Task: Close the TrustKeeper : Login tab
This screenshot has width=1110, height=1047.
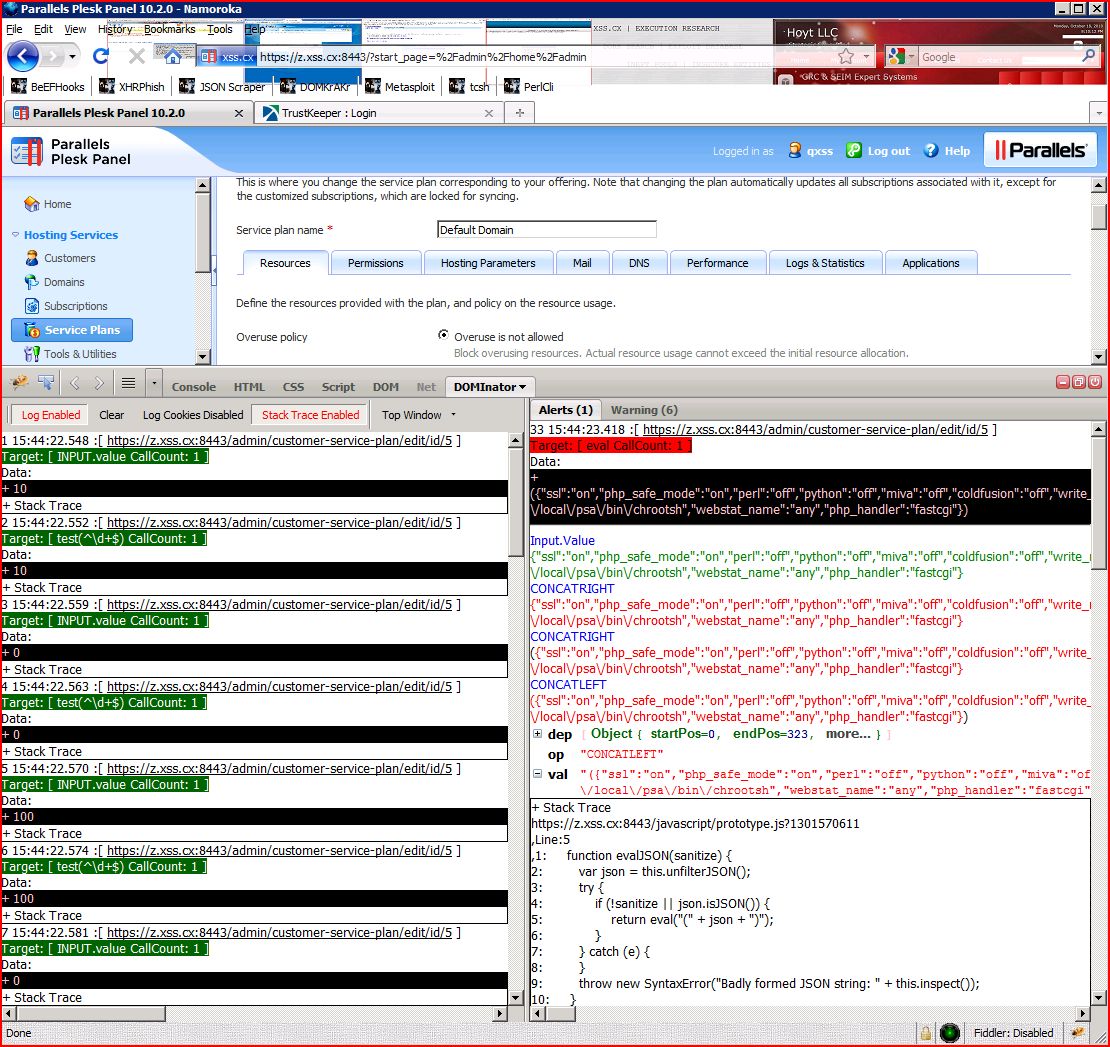Action: click(x=488, y=113)
